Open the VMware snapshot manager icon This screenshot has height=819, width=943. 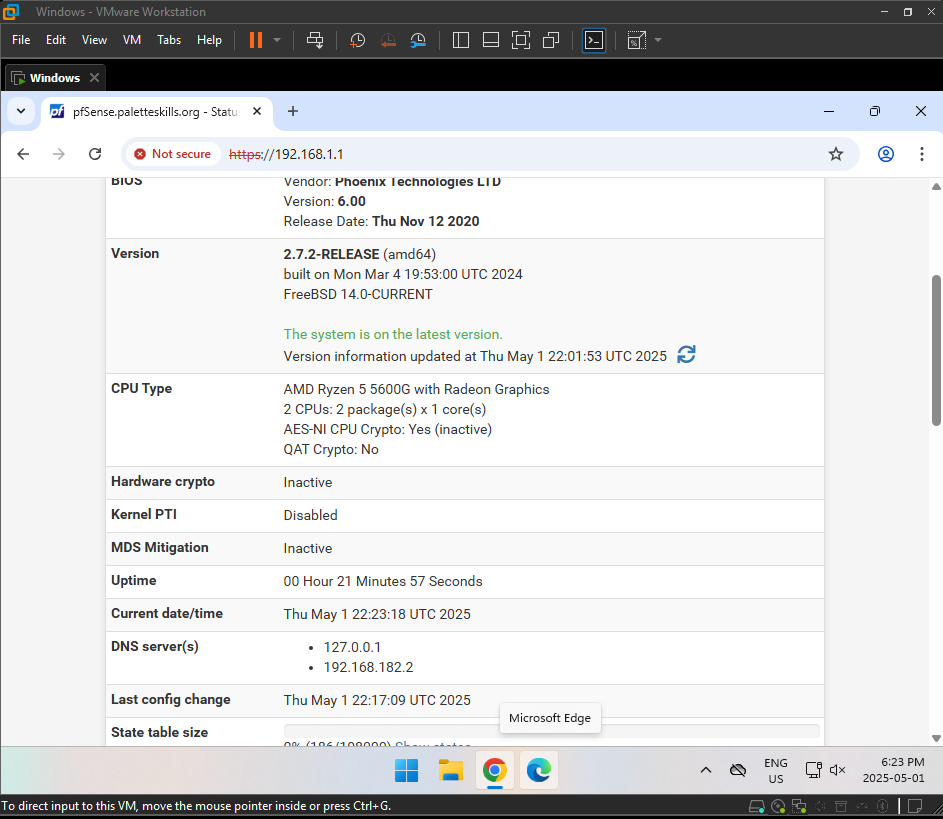click(418, 40)
